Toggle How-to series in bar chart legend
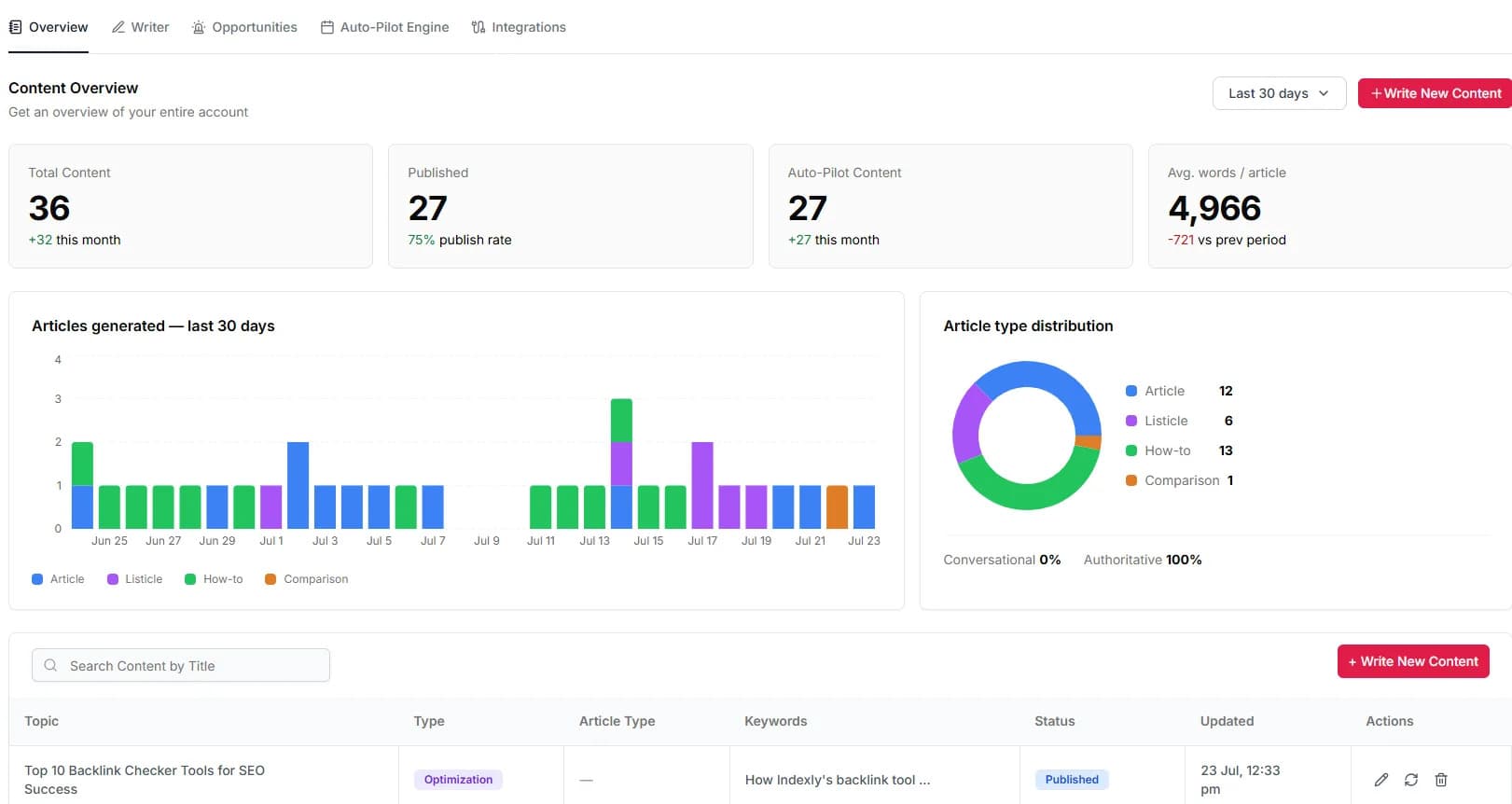 coord(214,579)
